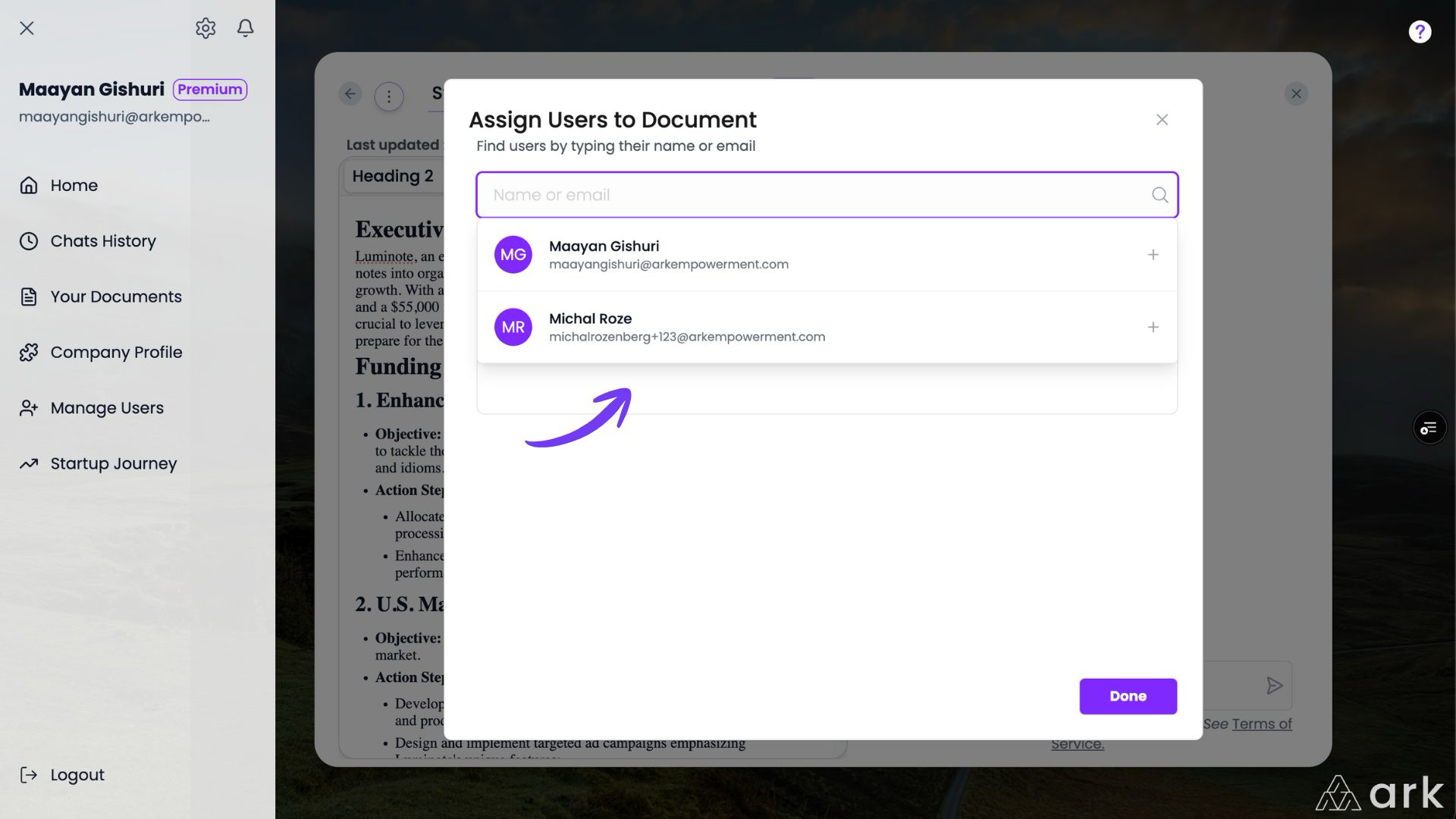The width and height of the screenshot is (1456, 819).
Task: Add Michal Roze with plus icon
Action: 1153,327
